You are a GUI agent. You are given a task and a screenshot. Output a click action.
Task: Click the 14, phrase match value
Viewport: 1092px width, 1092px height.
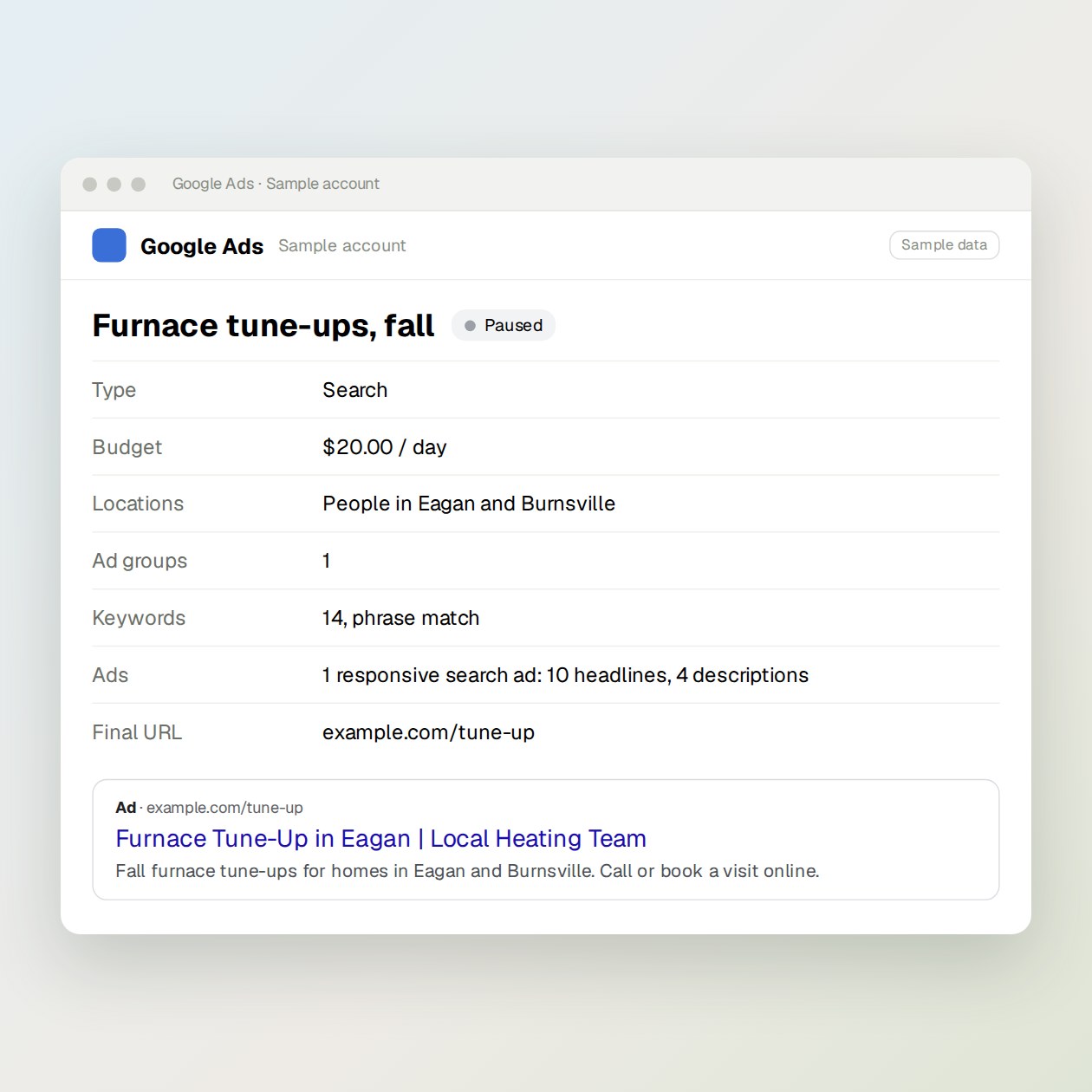tap(400, 618)
